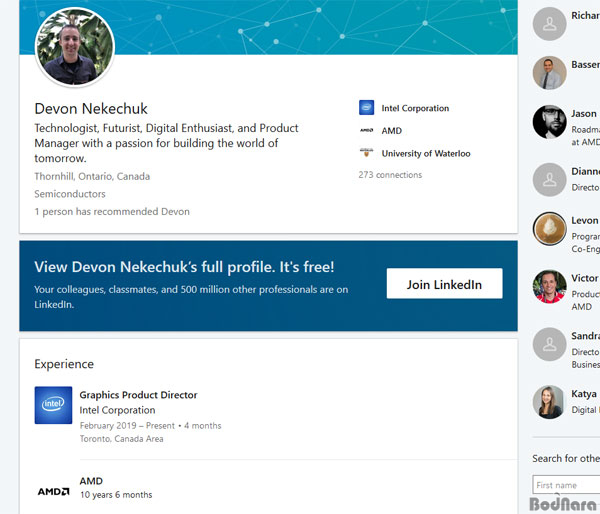Screen dimensions: 600x514
Task: Click Sandra's placeholder avatar in sidebar
Action: 549,344
